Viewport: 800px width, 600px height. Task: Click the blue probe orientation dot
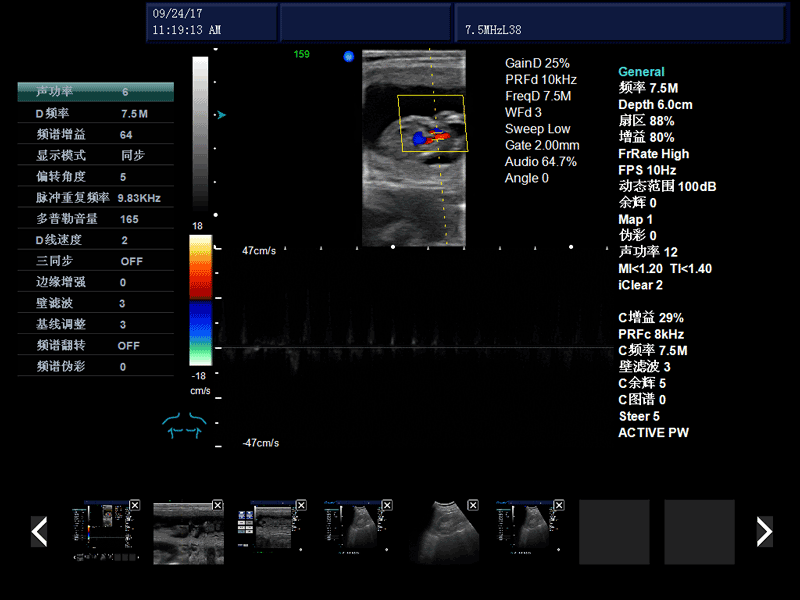tap(349, 57)
